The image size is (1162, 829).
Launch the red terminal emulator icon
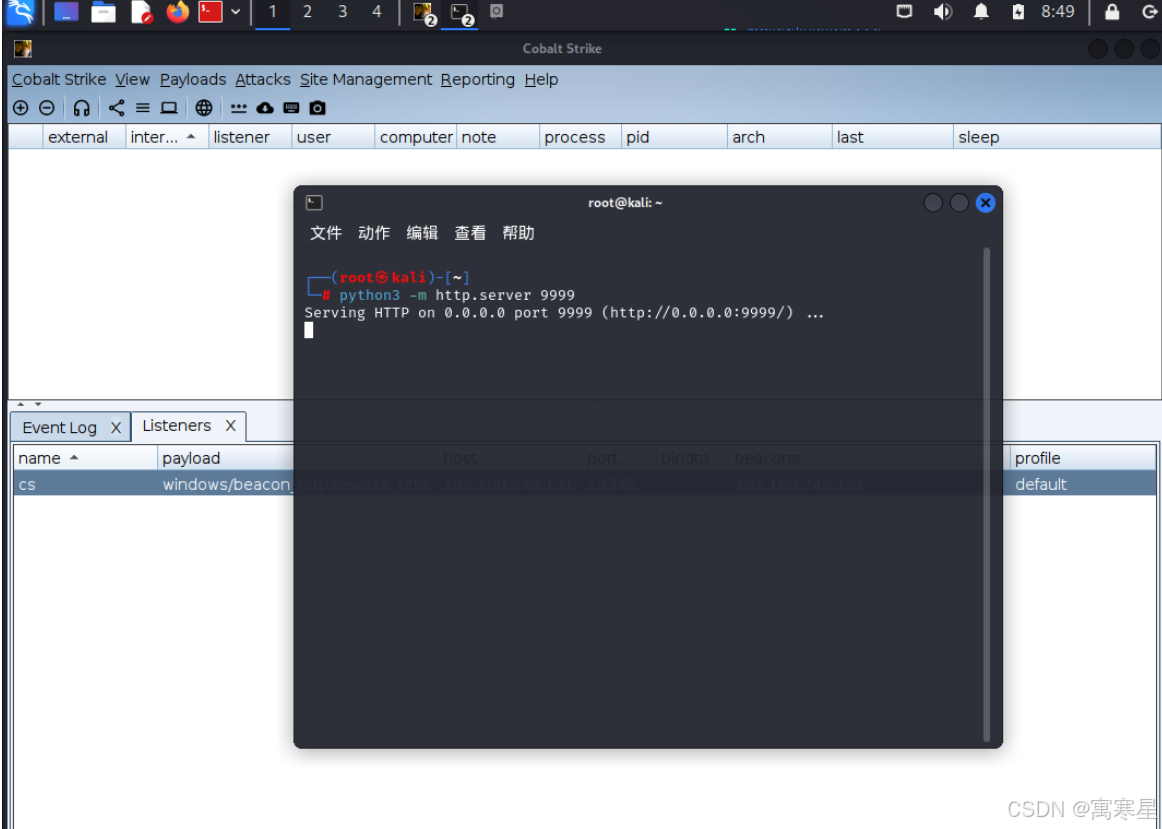pos(210,12)
